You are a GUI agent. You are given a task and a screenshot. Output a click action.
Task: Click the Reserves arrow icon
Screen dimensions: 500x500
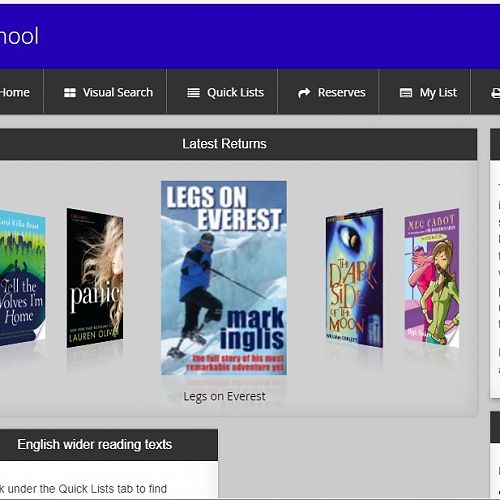[x=304, y=93]
